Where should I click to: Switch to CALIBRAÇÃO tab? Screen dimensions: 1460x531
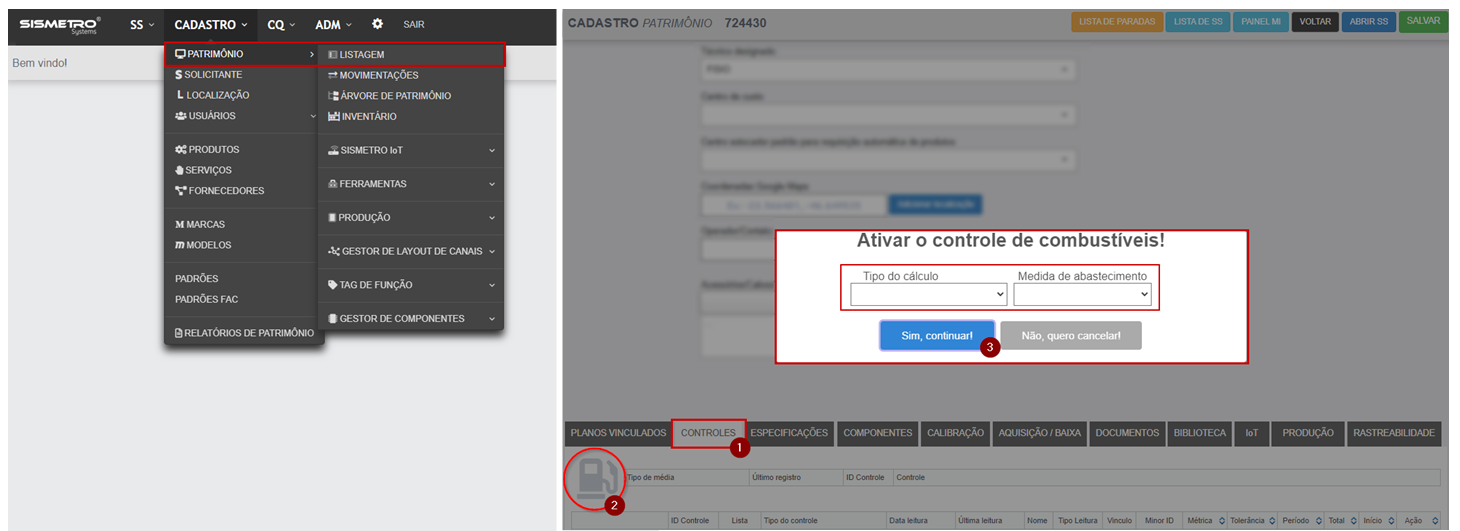(955, 433)
